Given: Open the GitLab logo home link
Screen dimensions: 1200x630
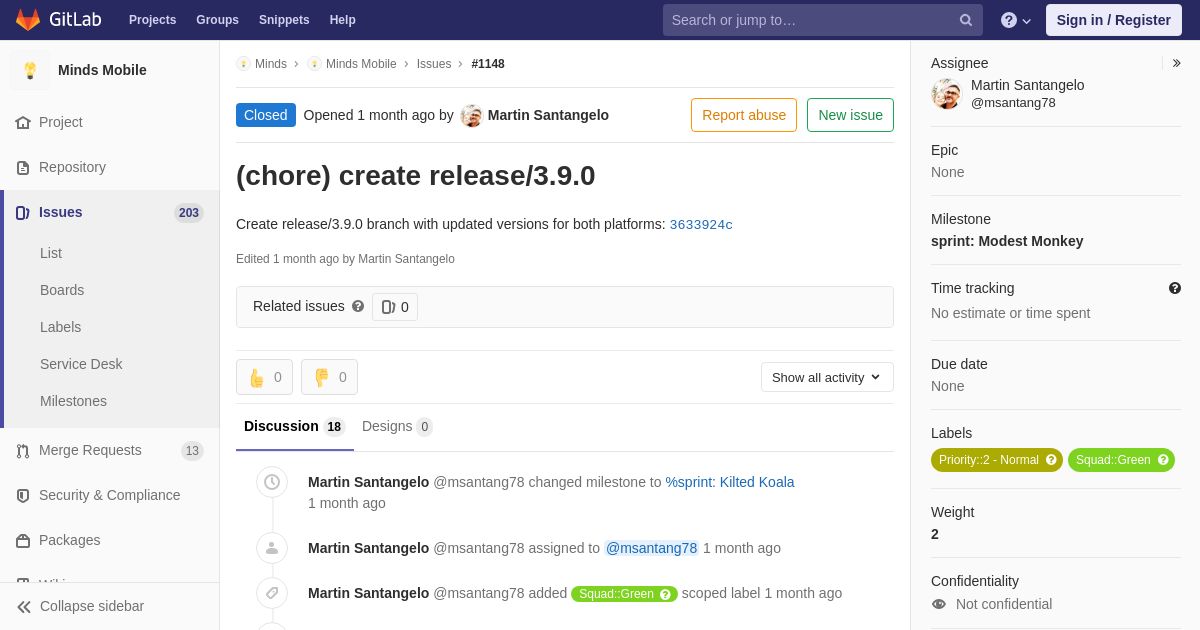Looking at the screenshot, I should click(x=58, y=20).
